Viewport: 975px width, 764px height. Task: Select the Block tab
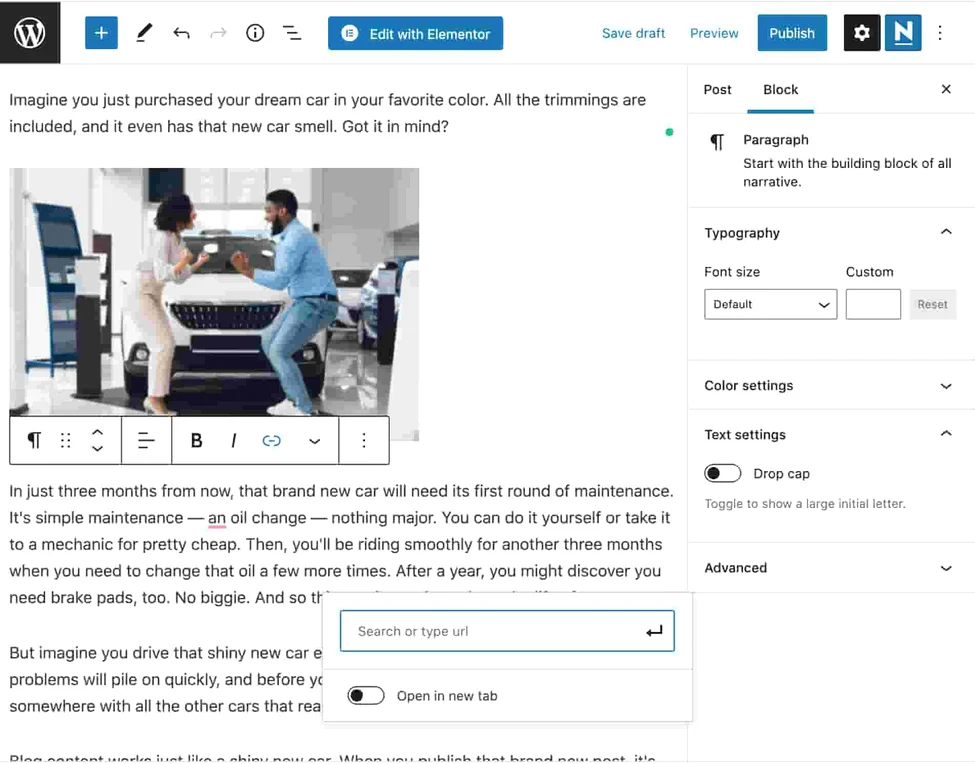tap(780, 89)
